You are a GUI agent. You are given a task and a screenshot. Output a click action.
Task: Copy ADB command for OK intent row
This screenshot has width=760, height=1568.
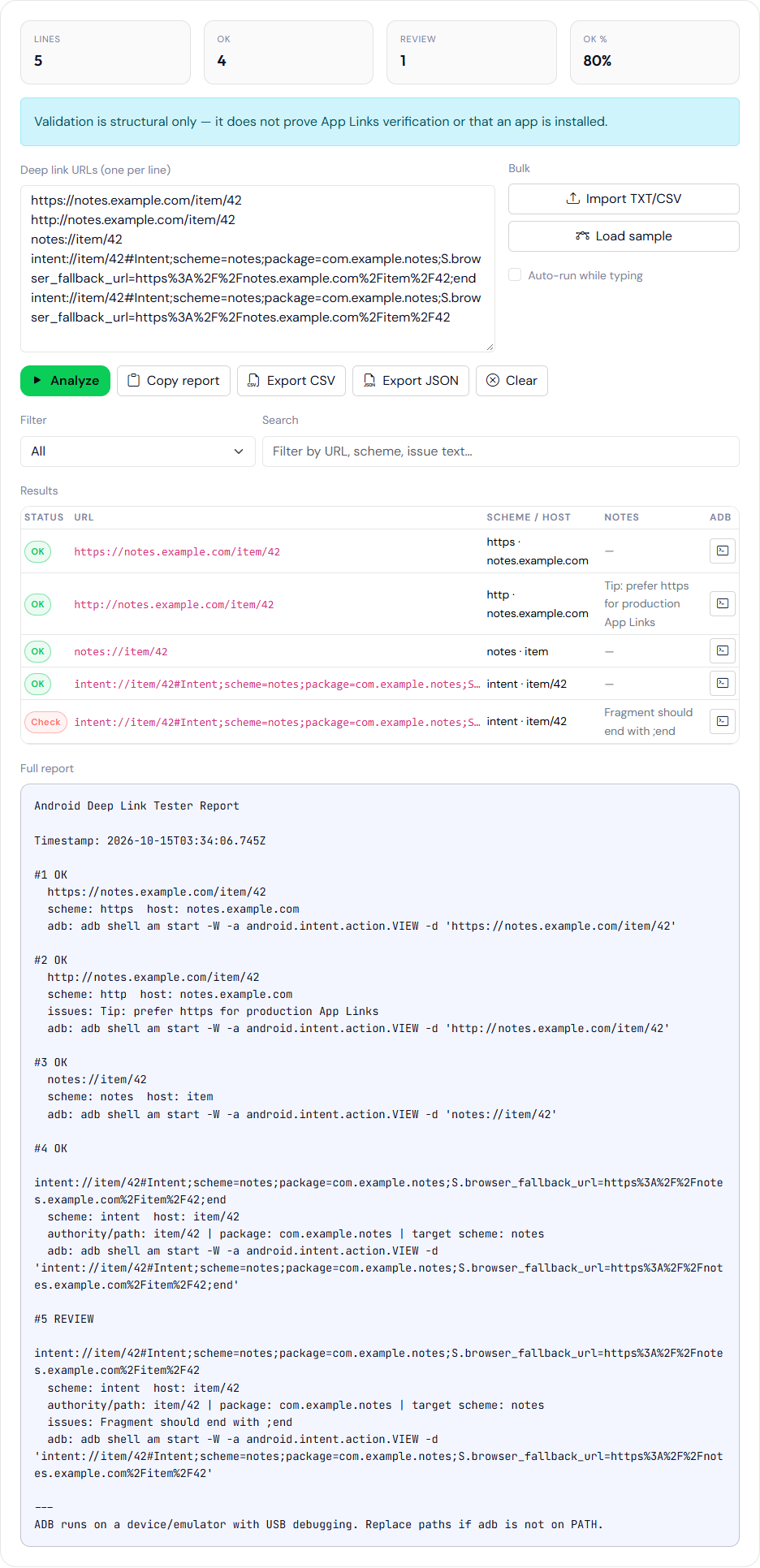click(722, 684)
